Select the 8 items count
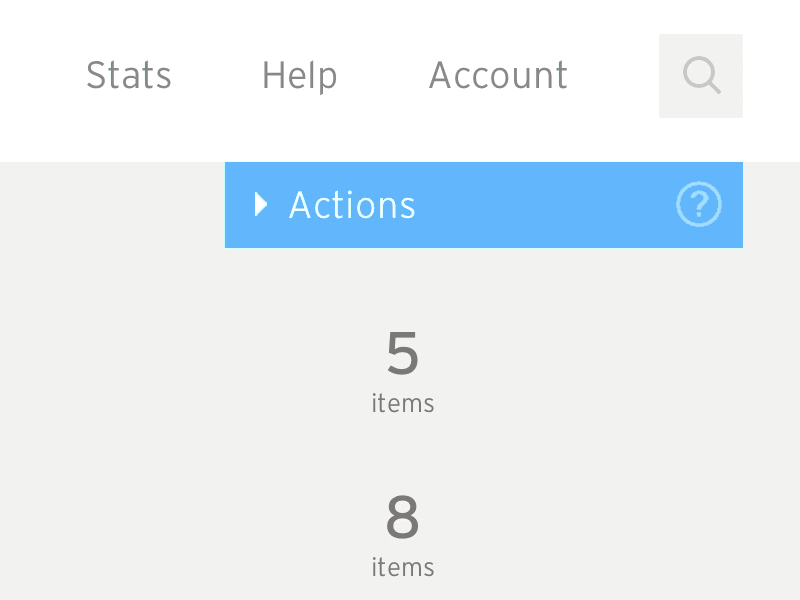The image size is (800, 600). tap(403, 536)
